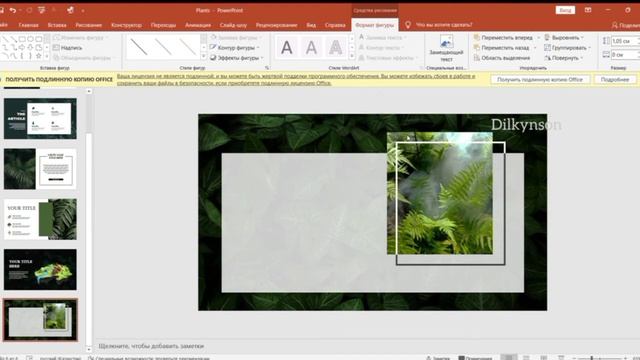
Task: Open Область выделения selection pane
Action: (x=502, y=58)
